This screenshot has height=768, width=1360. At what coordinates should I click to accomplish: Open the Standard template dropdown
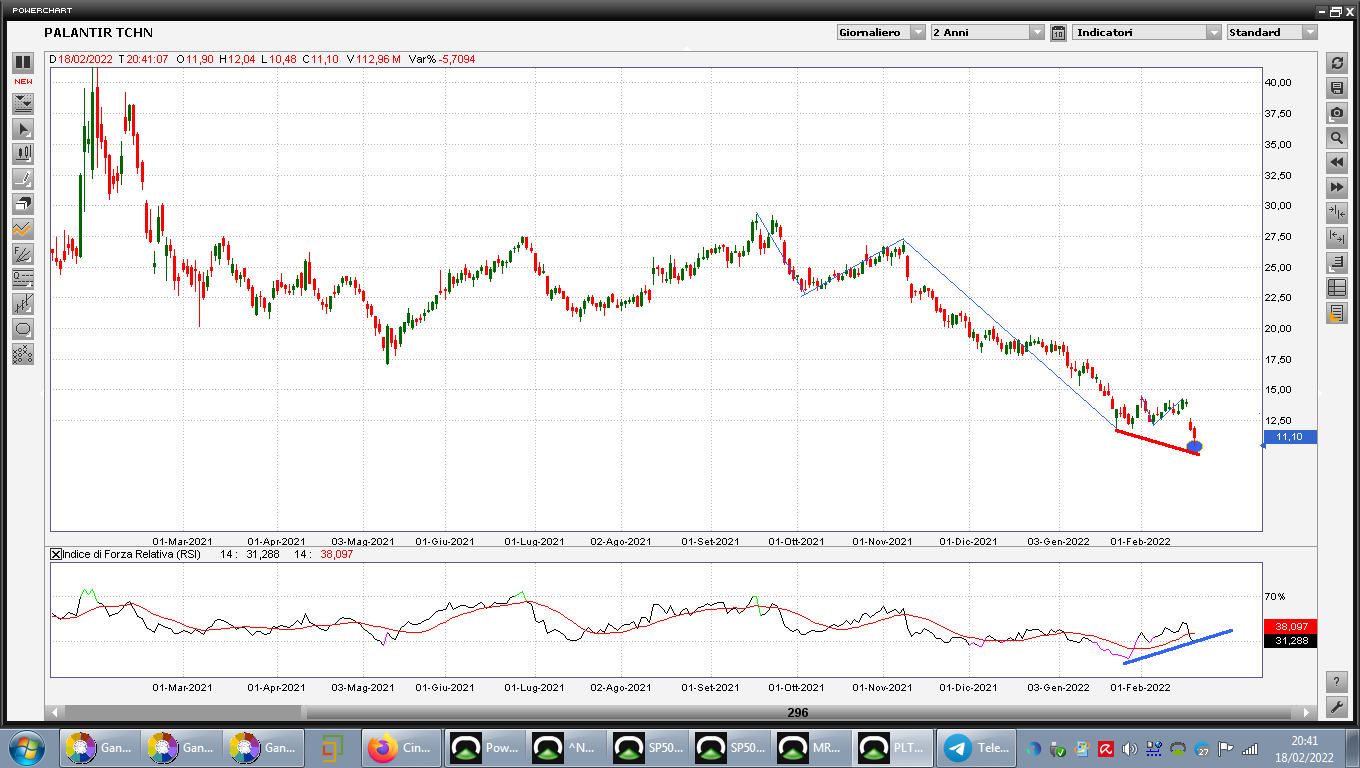[1272, 32]
